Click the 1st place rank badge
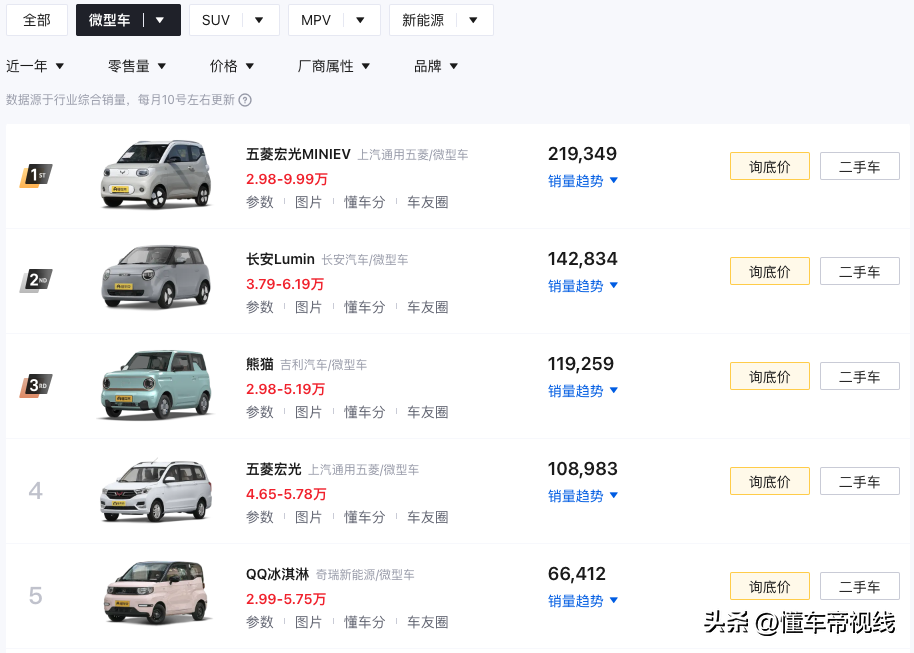This screenshot has height=653, width=914. [x=36, y=176]
